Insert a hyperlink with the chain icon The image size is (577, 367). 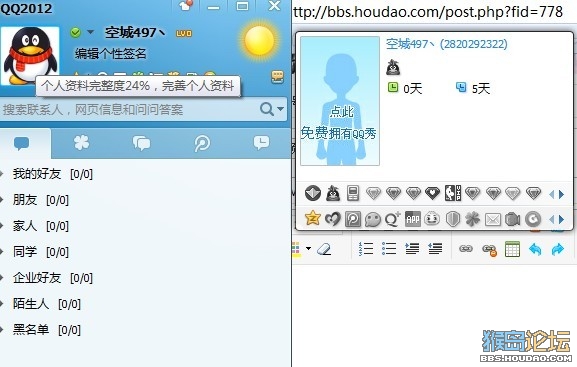[x=466, y=249]
